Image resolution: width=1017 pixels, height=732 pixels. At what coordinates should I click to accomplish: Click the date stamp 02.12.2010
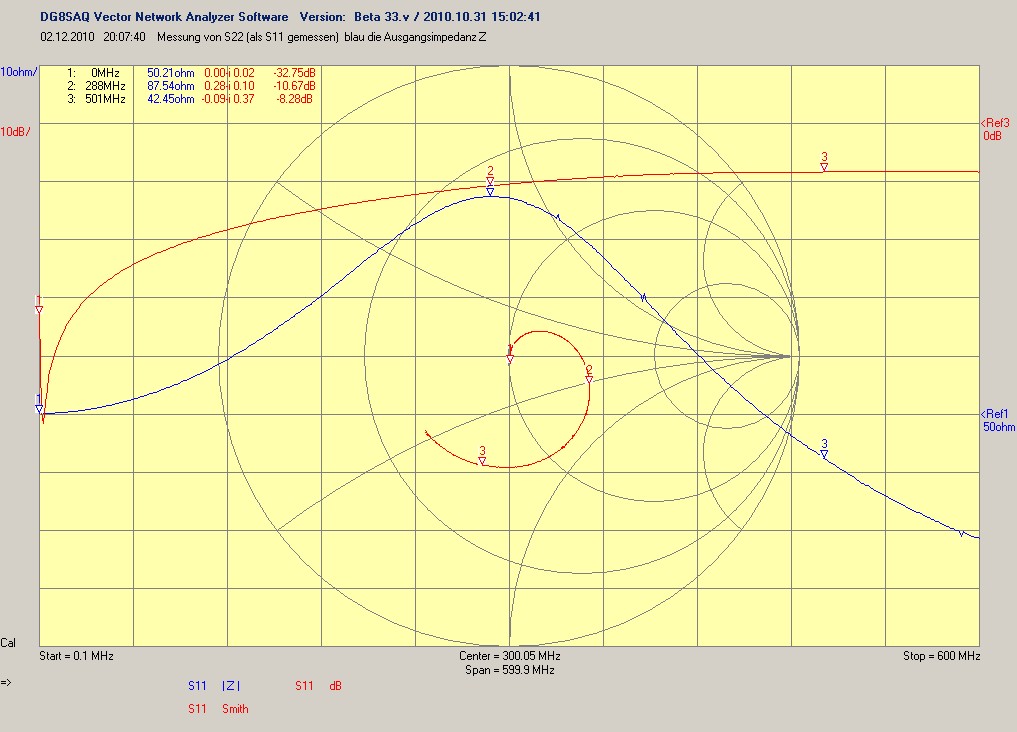coord(67,37)
